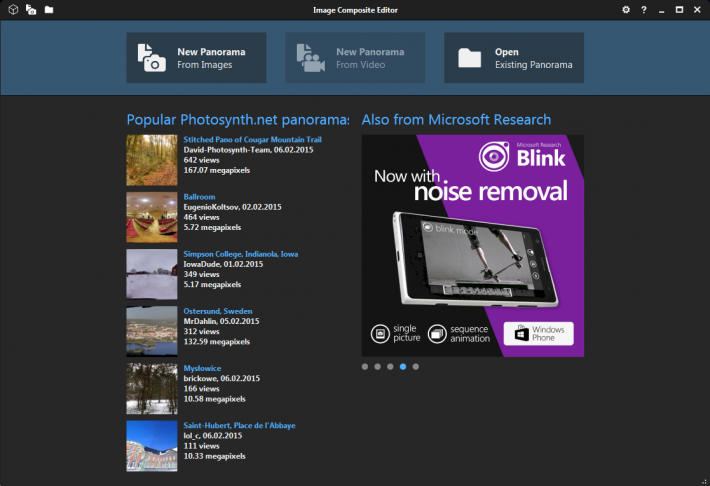Click Popular Photosynth.net panoramas heading
Viewport: 710px width, 486px height.
tap(238, 120)
